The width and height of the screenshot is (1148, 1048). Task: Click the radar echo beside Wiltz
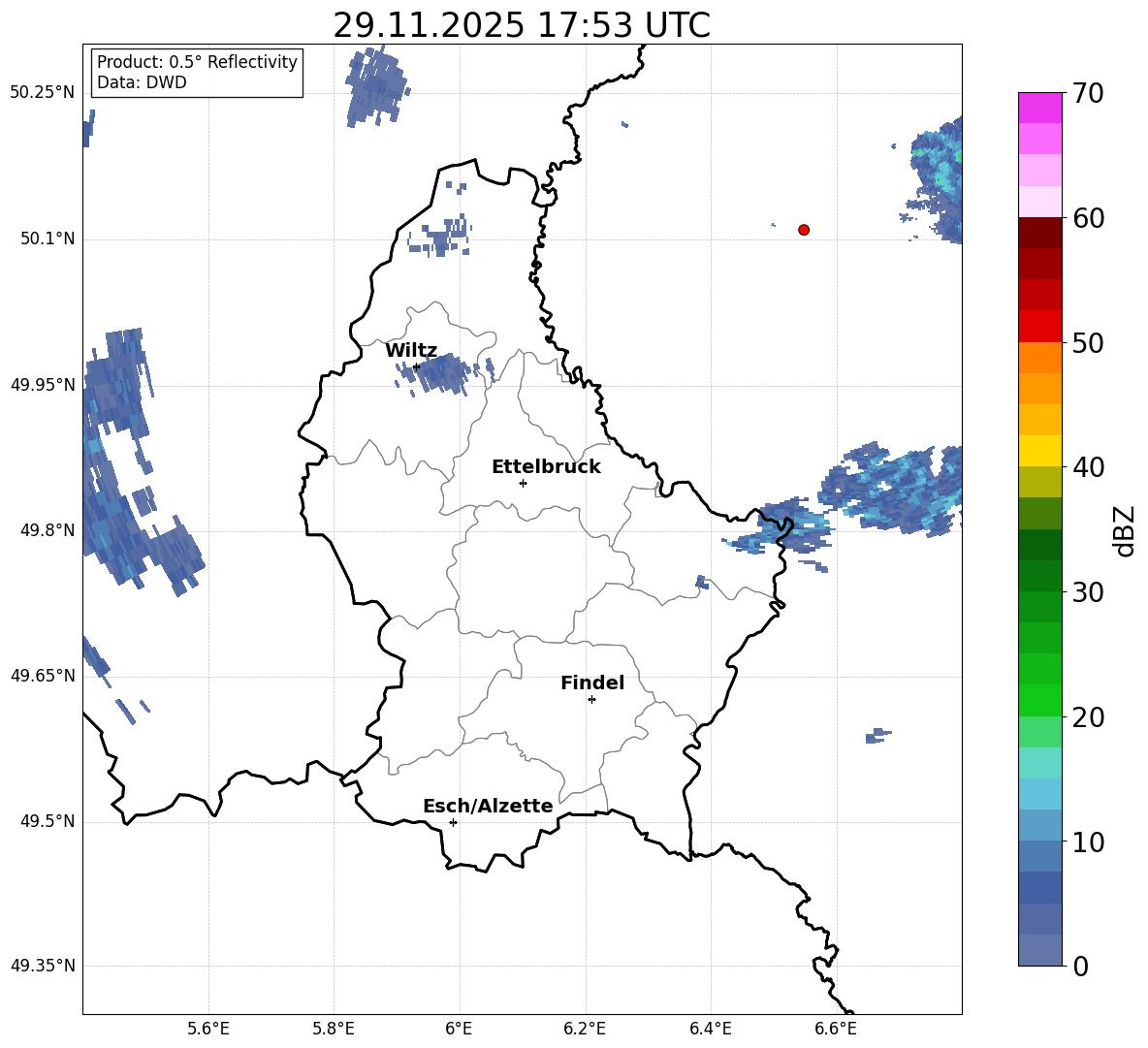pyautogui.click(x=444, y=373)
